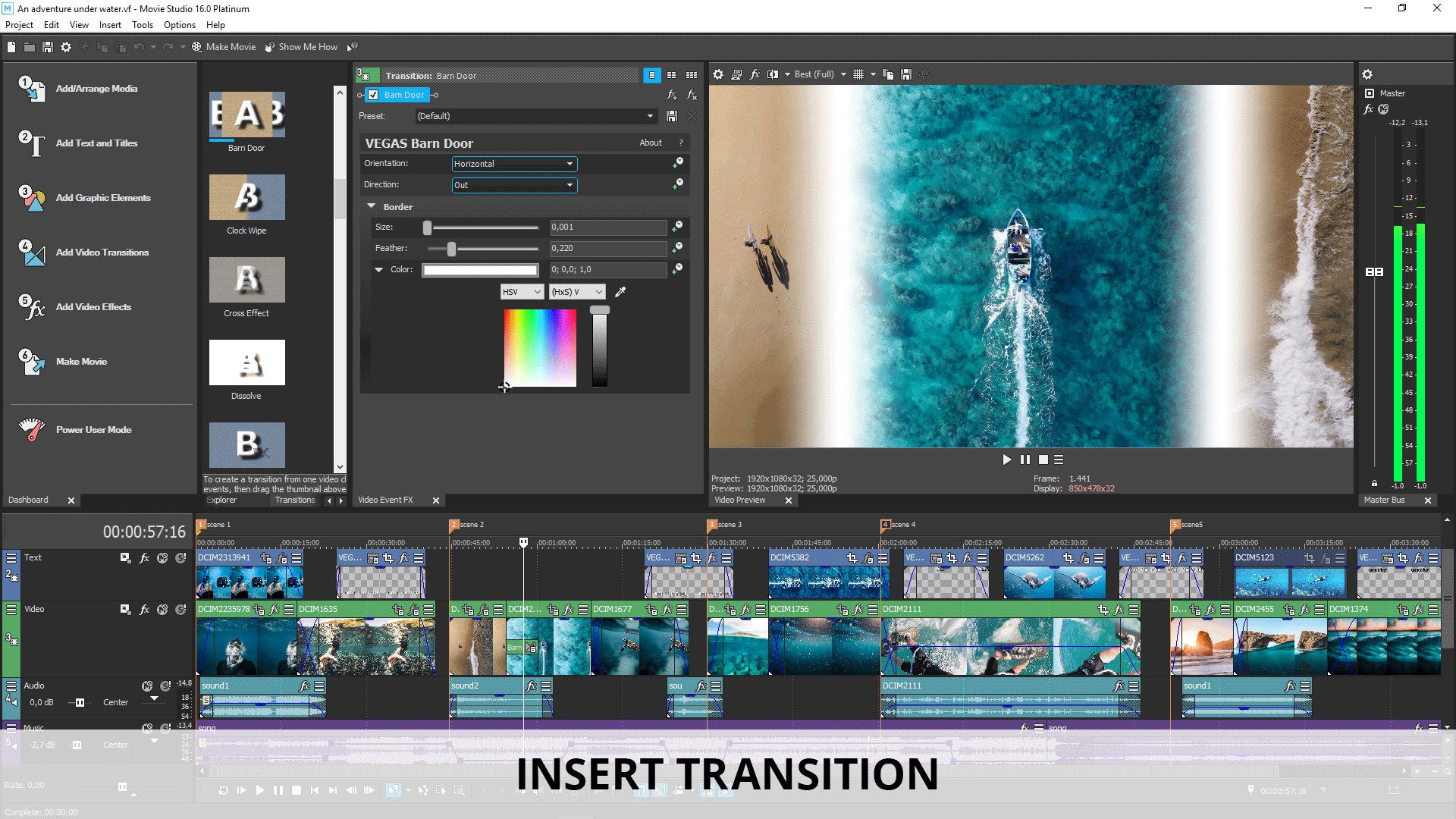Solo the Video track
Viewport: 1456px width, 819px height.
[180, 610]
